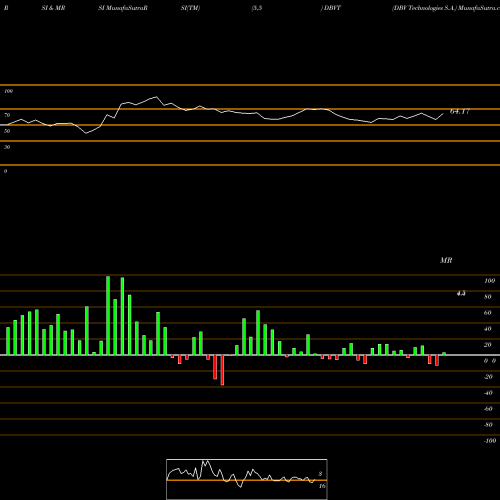This screenshot has height=500, width=500.
Task: Click the '(DBV Technologies S.A.) MunafaSutra' title text
Action: [446, 8]
